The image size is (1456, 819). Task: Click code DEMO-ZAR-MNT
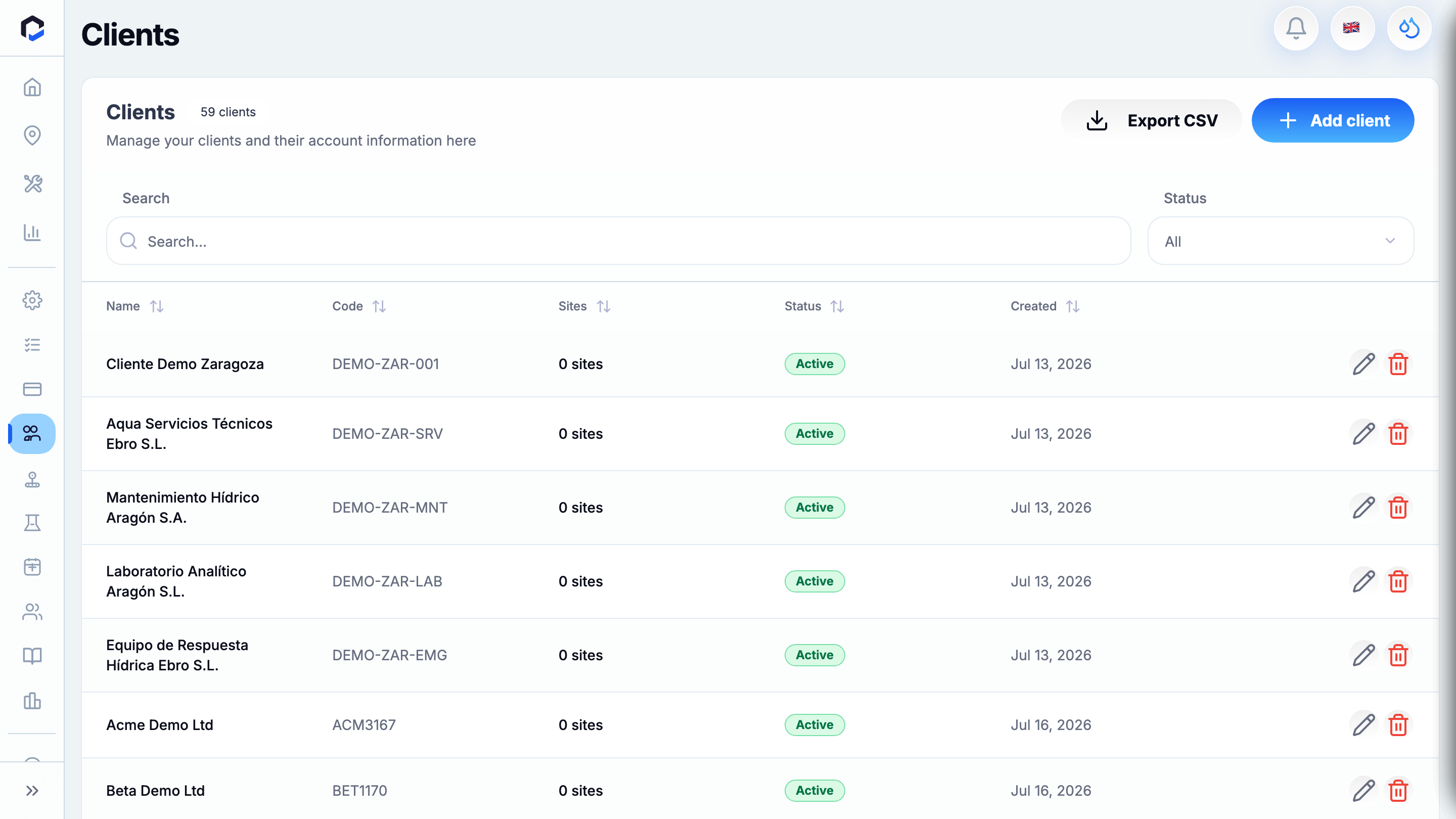click(389, 508)
